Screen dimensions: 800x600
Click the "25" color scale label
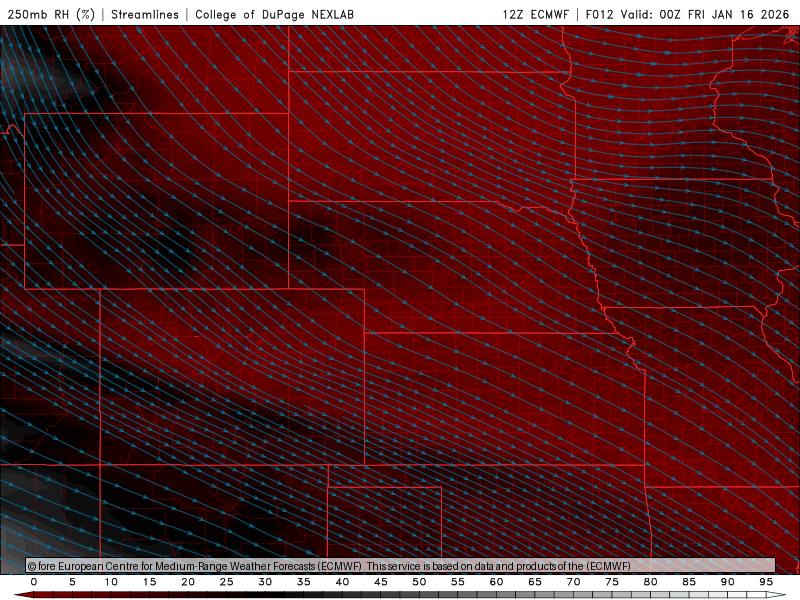[x=227, y=582]
